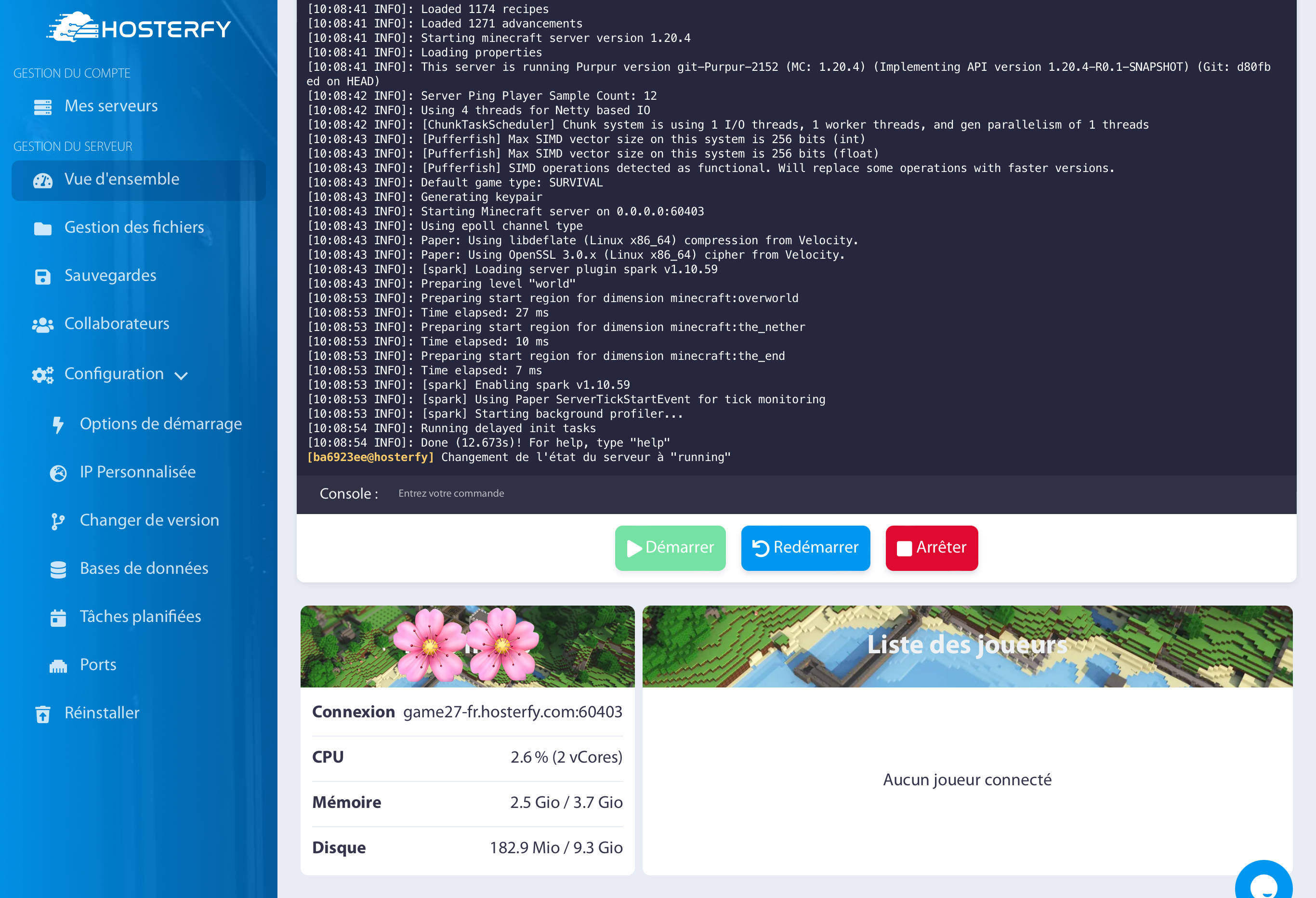This screenshot has height=898, width=1316.
Task: Click the Tâches planifiées calendar icon
Action: point(58,617)
